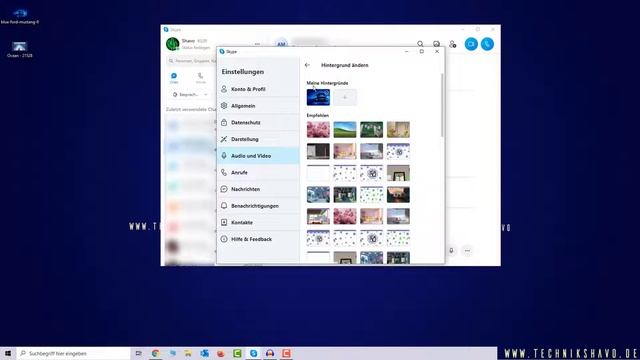The height and width of the screenshot is (360, 640).
Task: Click the settings window vertical scrollbar
Action: point(442,105)
